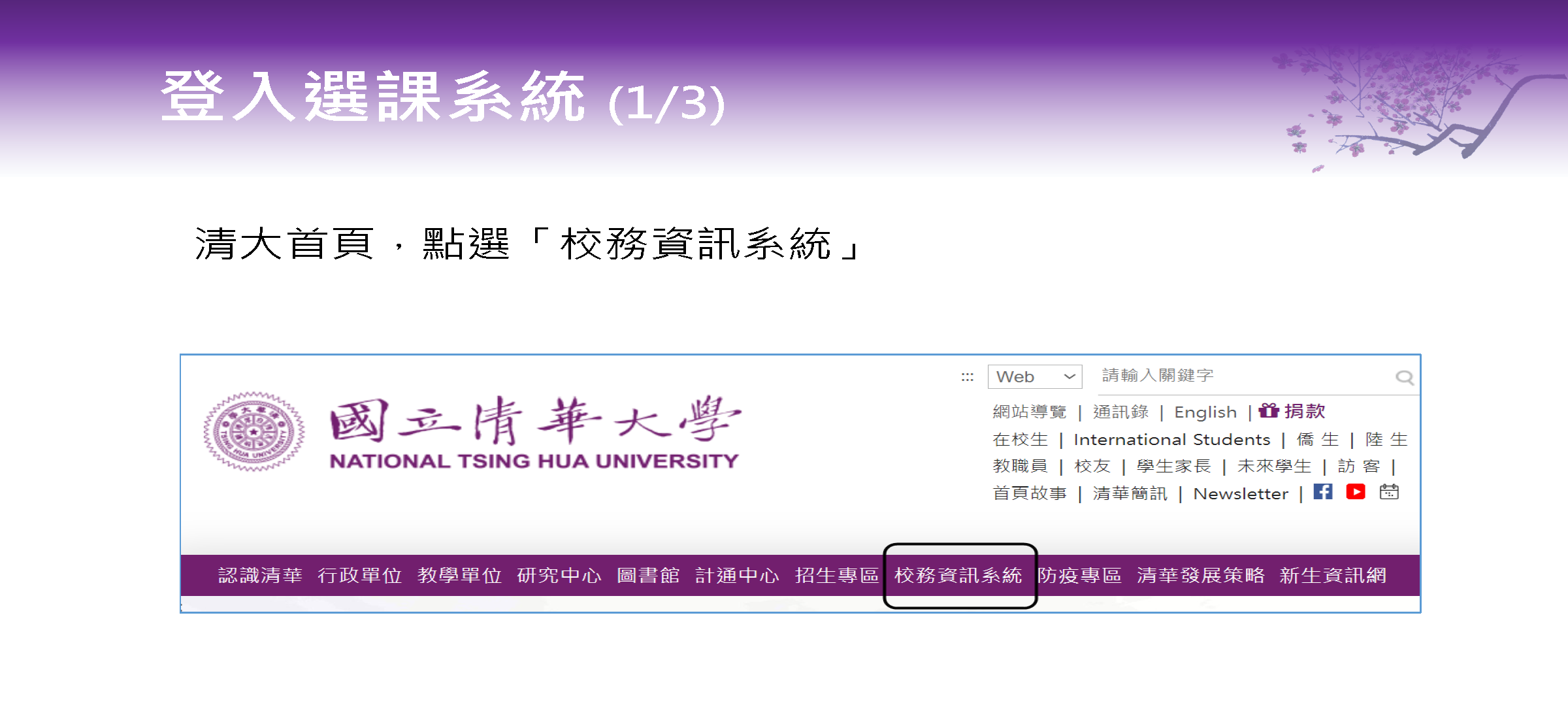Open the YouTube icon link
This screenshot has height=711, width=1568.
(x=1356, y=491)
